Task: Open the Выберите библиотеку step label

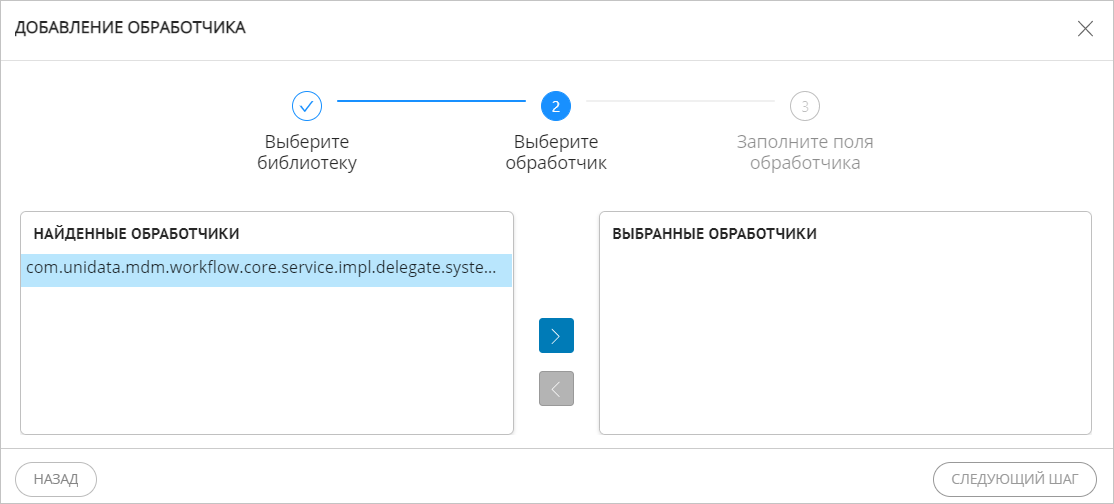Action: pos(306,152)
